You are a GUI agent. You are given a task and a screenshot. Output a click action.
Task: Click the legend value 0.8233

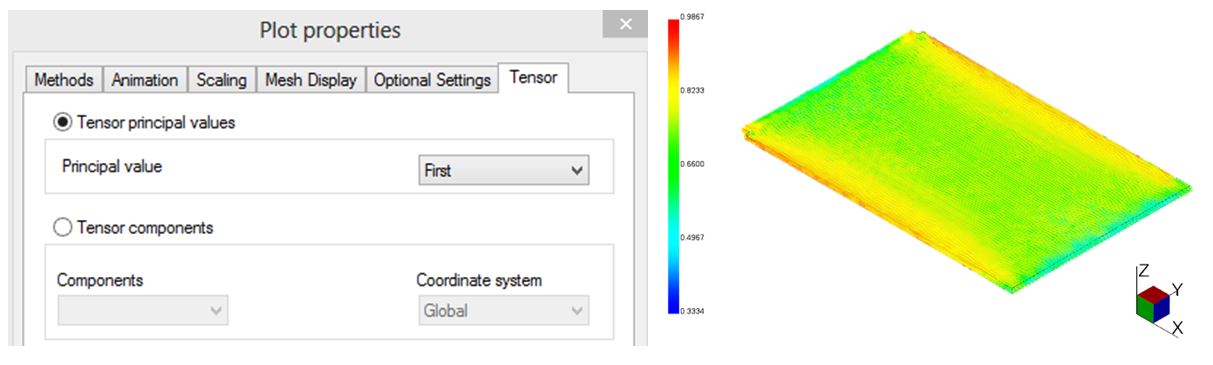click(x=693, y=90)
